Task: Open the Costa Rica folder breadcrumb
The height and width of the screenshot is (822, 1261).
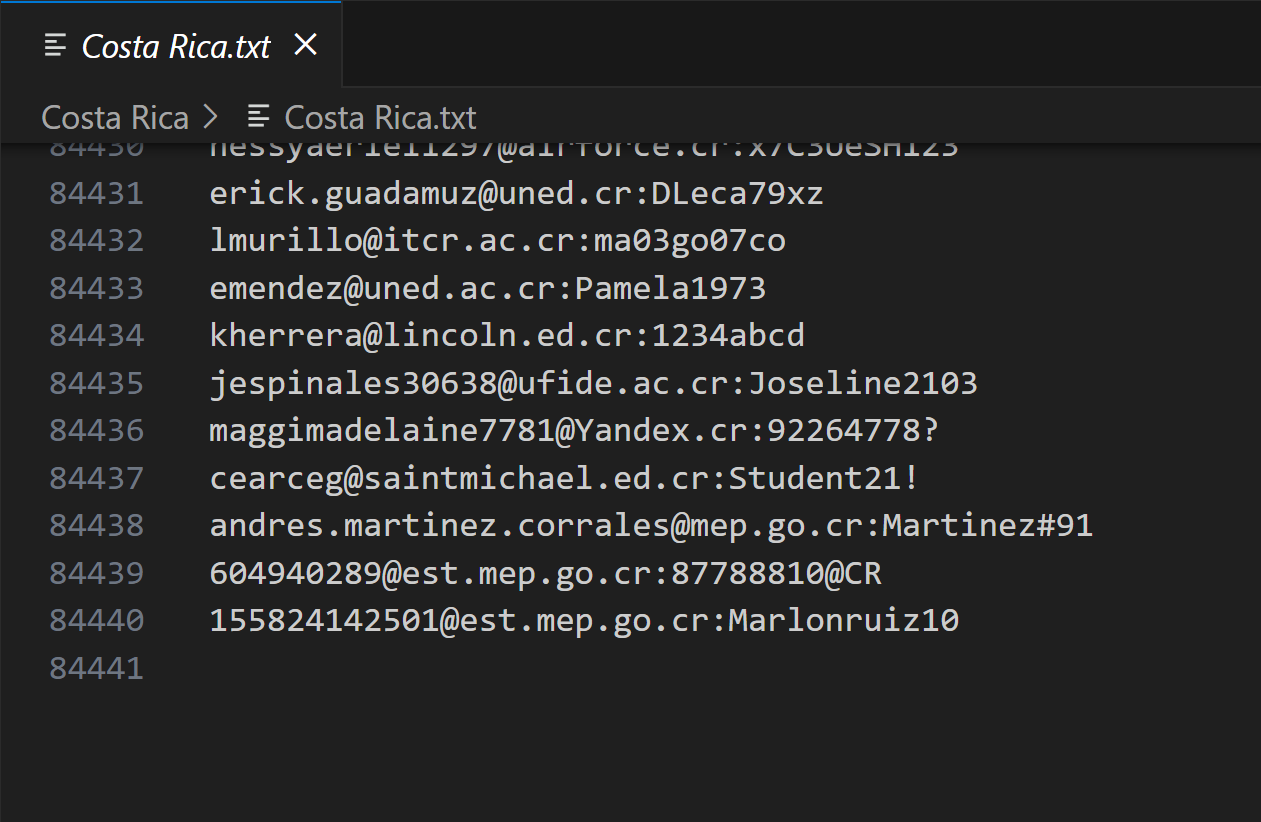Action: tap(115, 118)
